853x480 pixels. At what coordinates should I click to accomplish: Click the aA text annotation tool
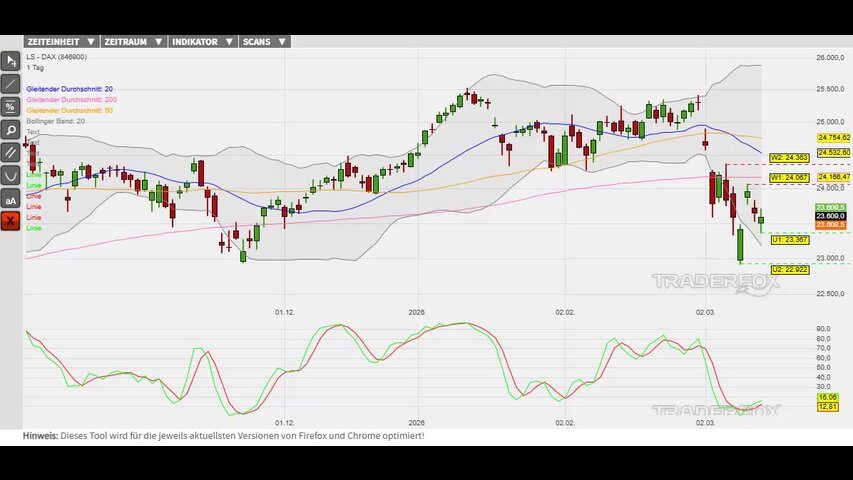point(10,199)
